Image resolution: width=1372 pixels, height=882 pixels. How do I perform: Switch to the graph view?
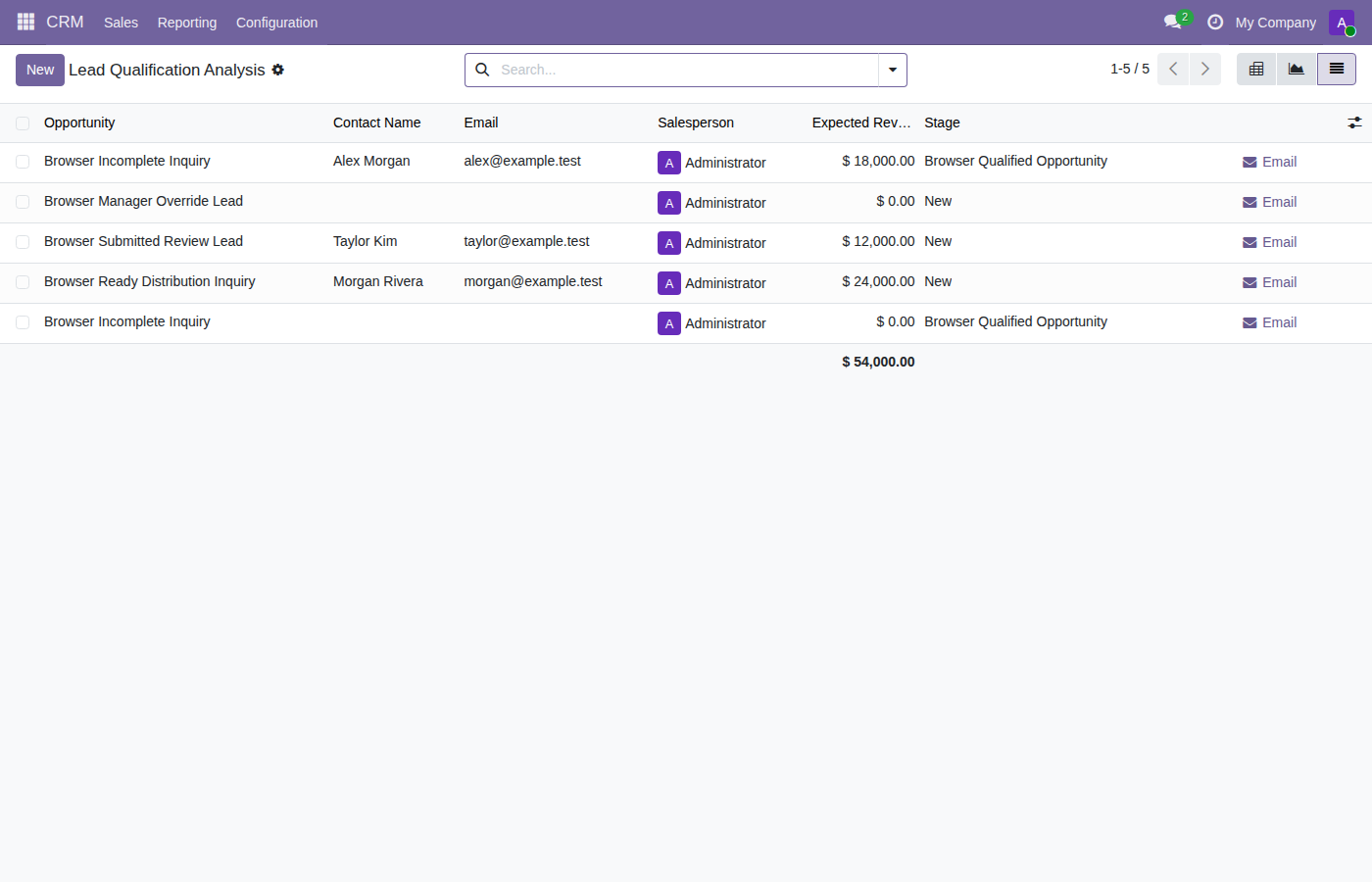coord(1297,69)
